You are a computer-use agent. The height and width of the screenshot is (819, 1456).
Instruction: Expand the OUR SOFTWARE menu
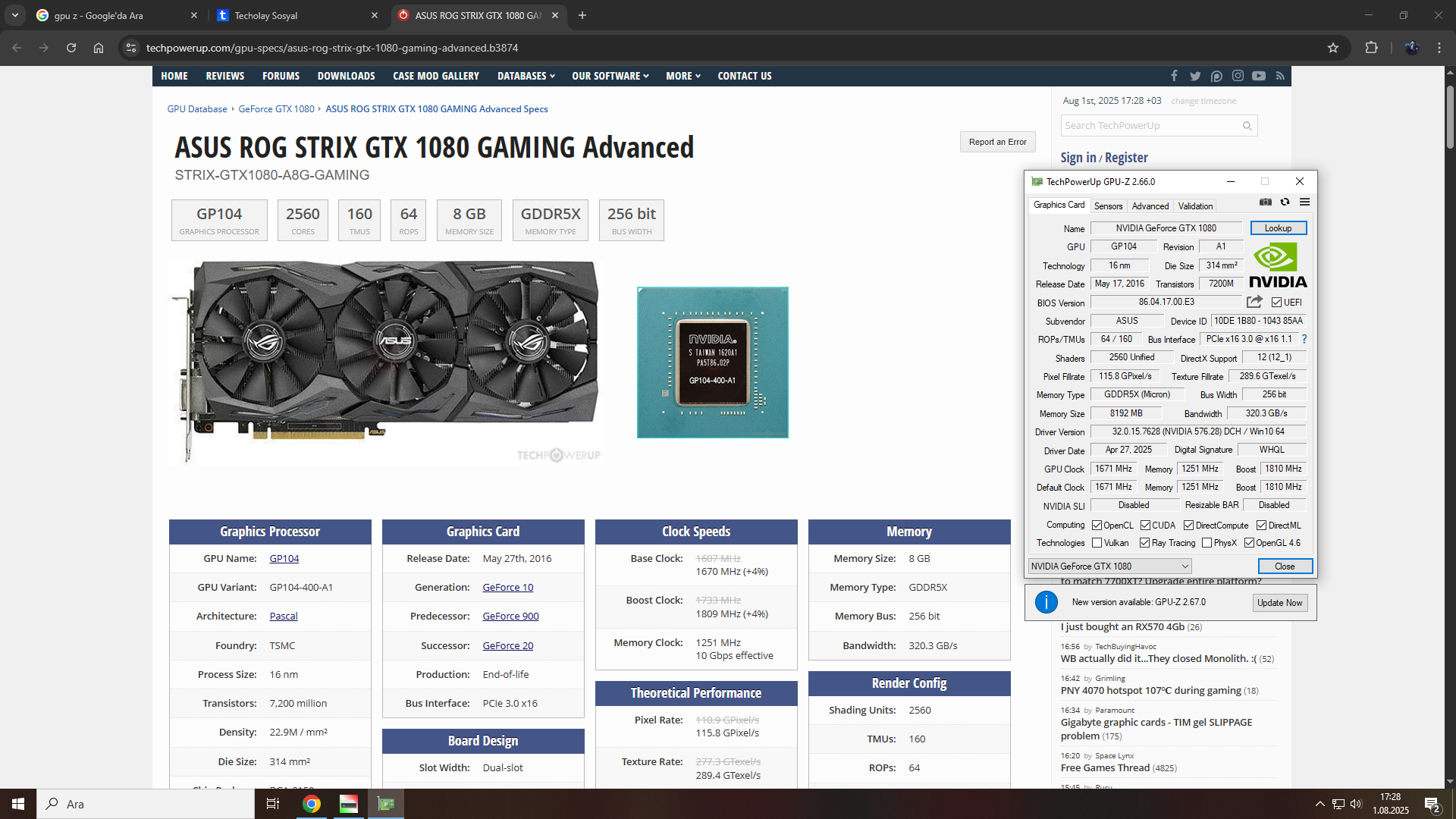(x=610, y=76)
